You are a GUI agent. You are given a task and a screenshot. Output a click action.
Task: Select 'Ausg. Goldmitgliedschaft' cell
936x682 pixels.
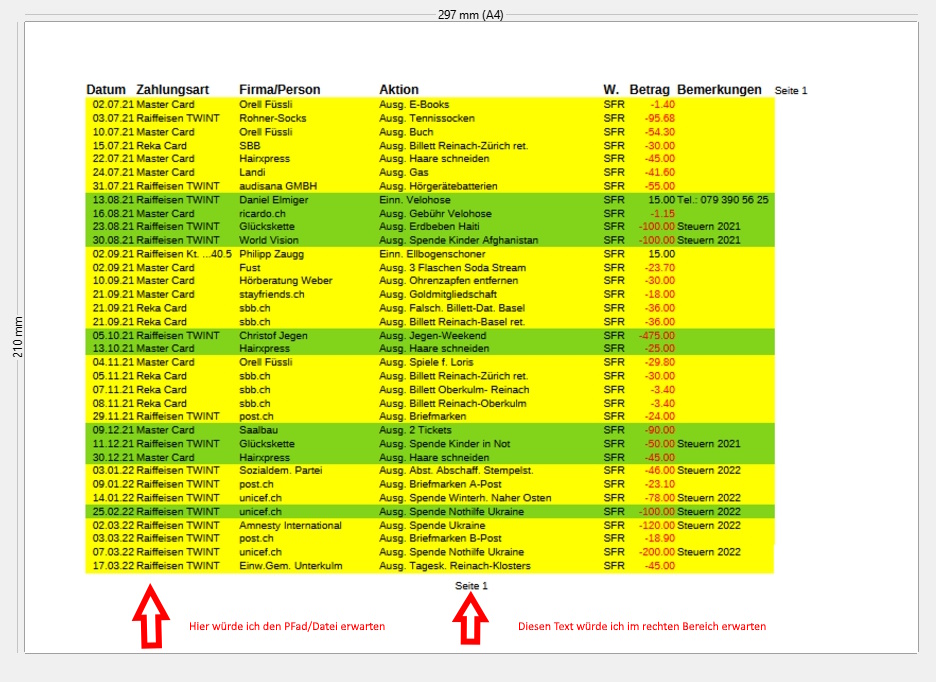click(x=438, y=294)
